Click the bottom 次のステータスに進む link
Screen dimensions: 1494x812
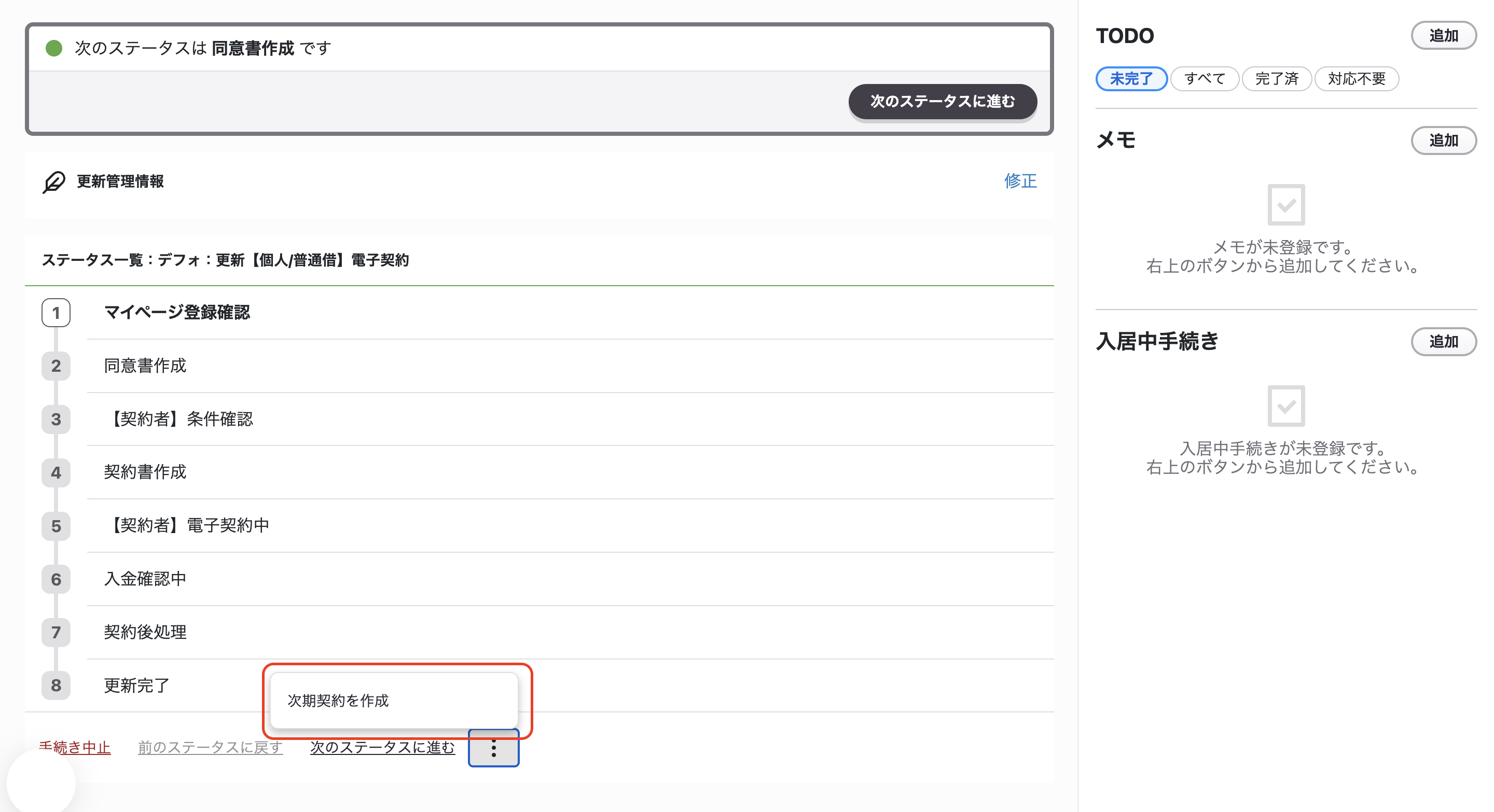click(383, 748)
